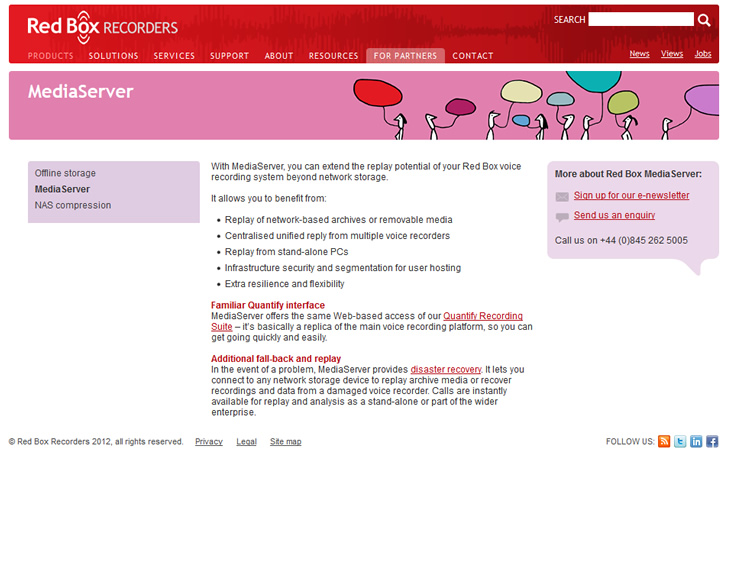
Task: Click Send us an enquiry link
Action: pos(614,215)
